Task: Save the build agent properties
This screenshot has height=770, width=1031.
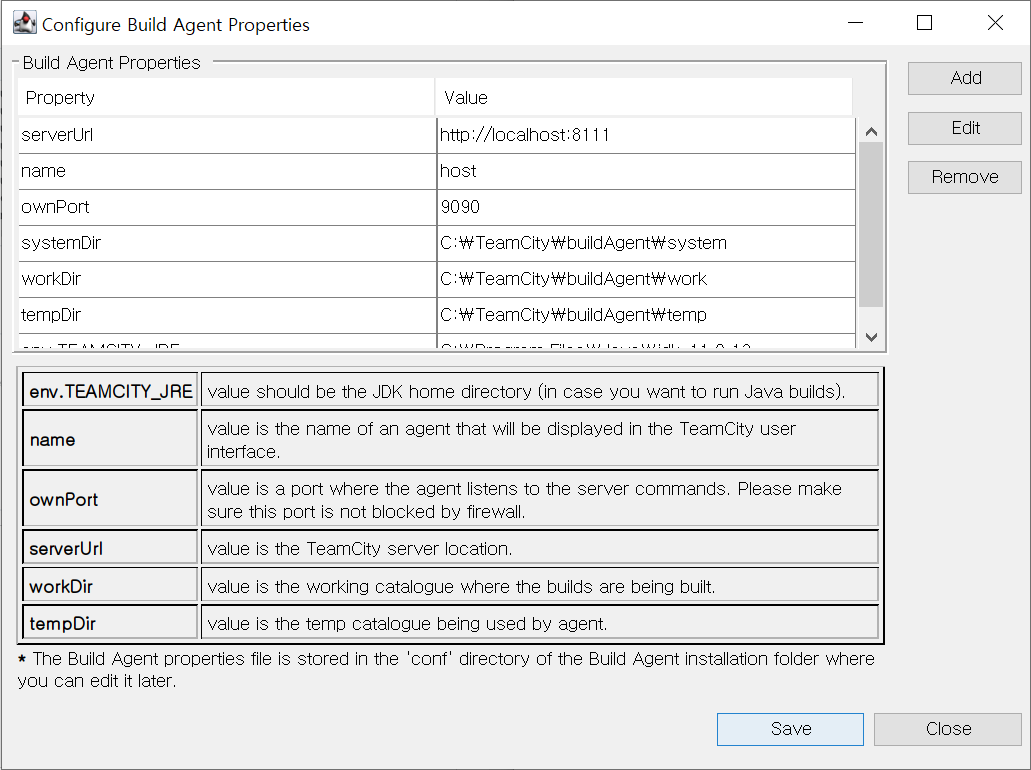Action: pos(790,729)
